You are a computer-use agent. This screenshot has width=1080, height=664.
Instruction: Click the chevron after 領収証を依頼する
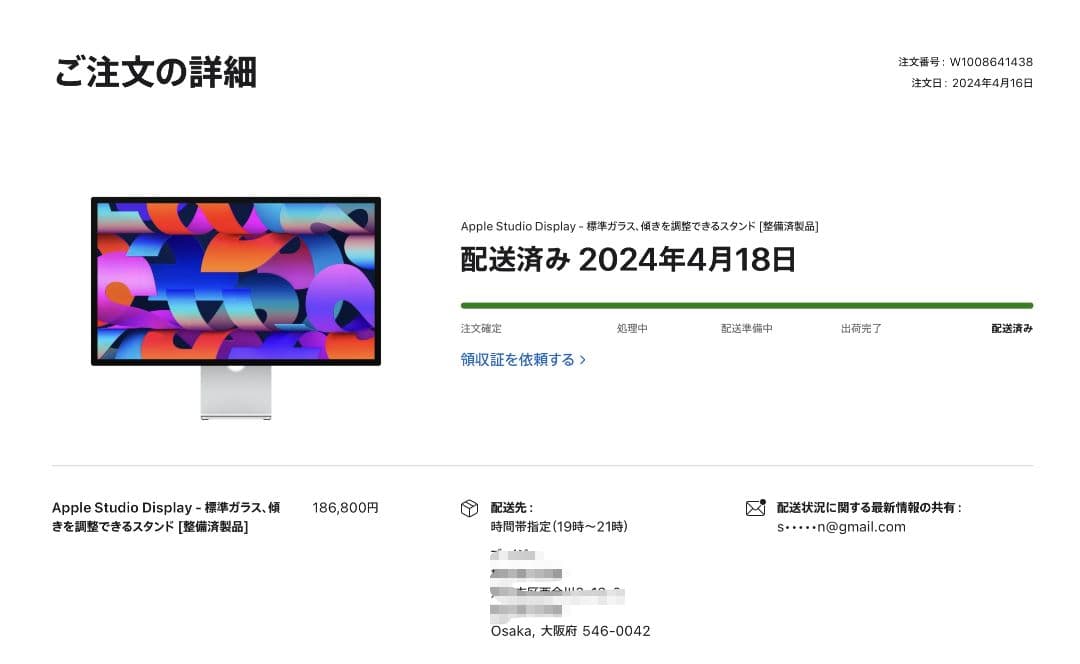pos(583,359)
